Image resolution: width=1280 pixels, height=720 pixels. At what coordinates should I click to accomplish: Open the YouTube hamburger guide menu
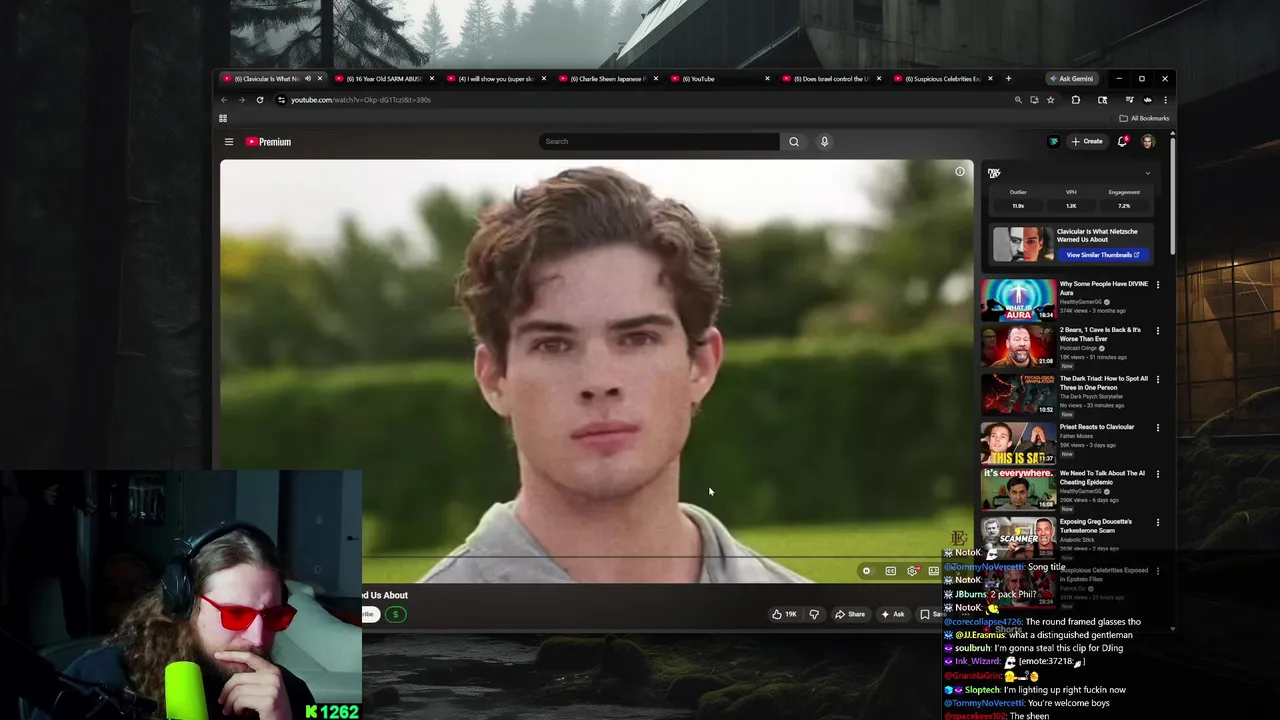click(229, 142)
